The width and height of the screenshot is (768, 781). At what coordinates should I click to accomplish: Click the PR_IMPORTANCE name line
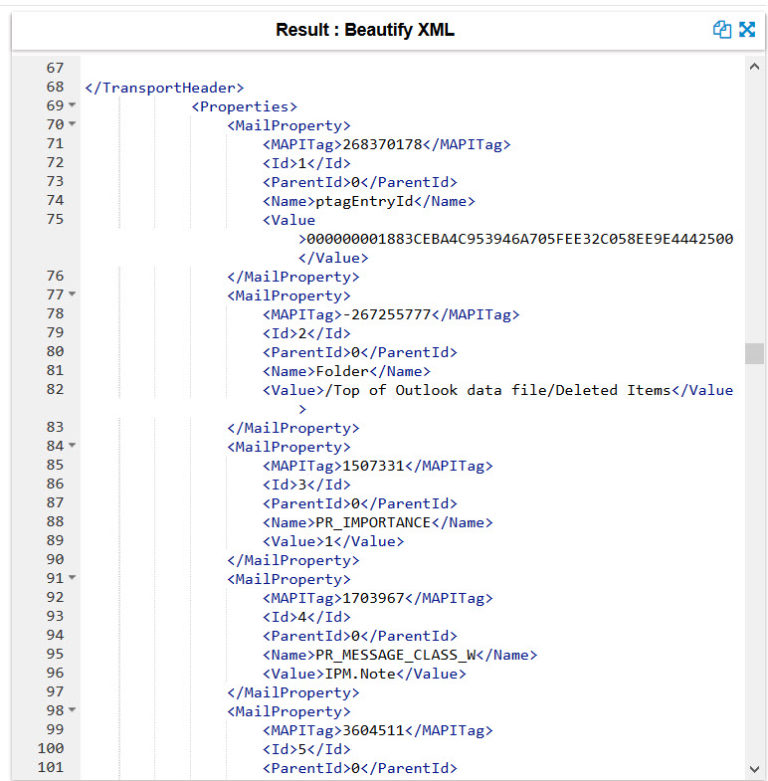(x=378, y=522)
